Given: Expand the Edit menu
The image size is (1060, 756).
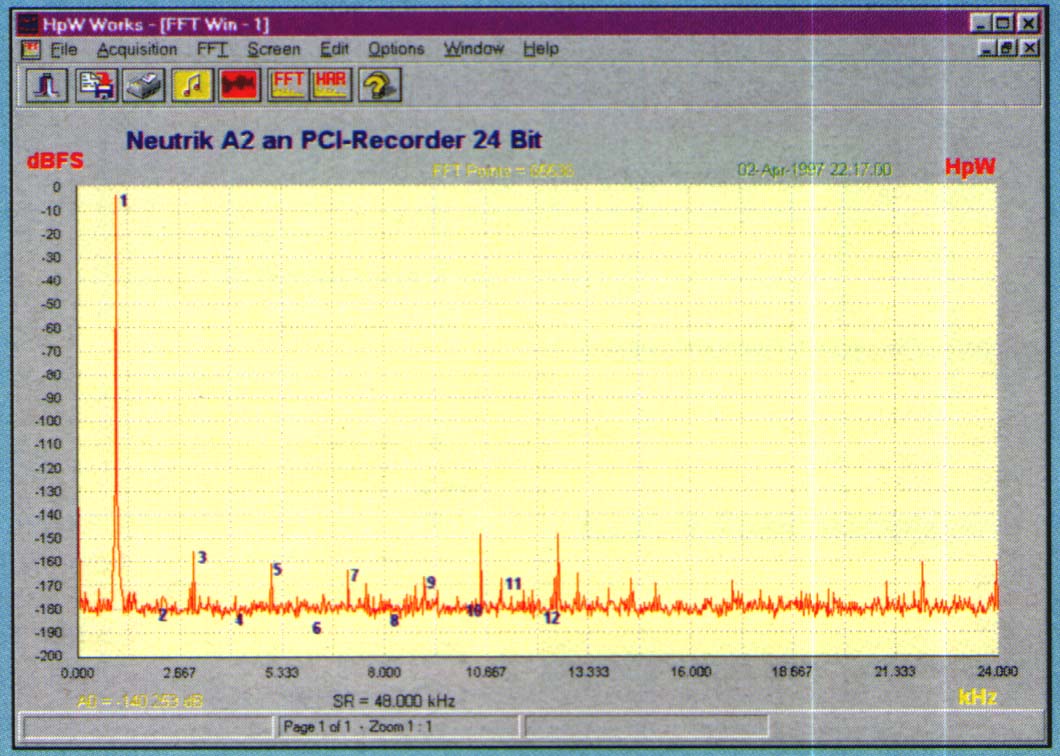Looking at the screenshot, I should tap(333, 49).
